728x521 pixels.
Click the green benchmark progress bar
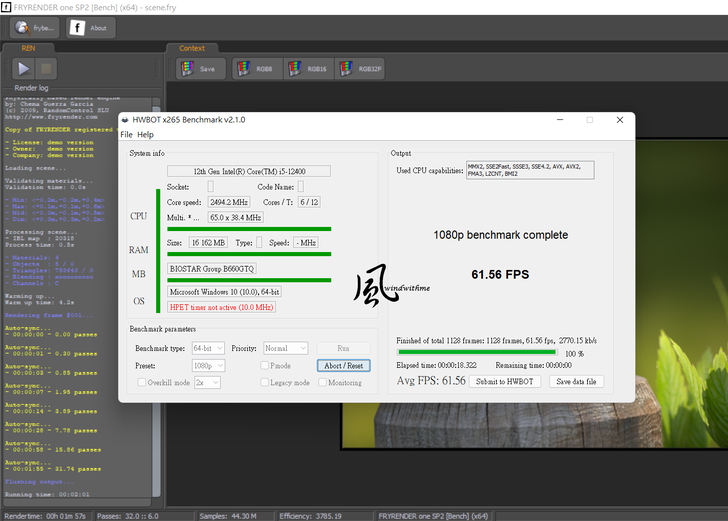tap(476, 352)
